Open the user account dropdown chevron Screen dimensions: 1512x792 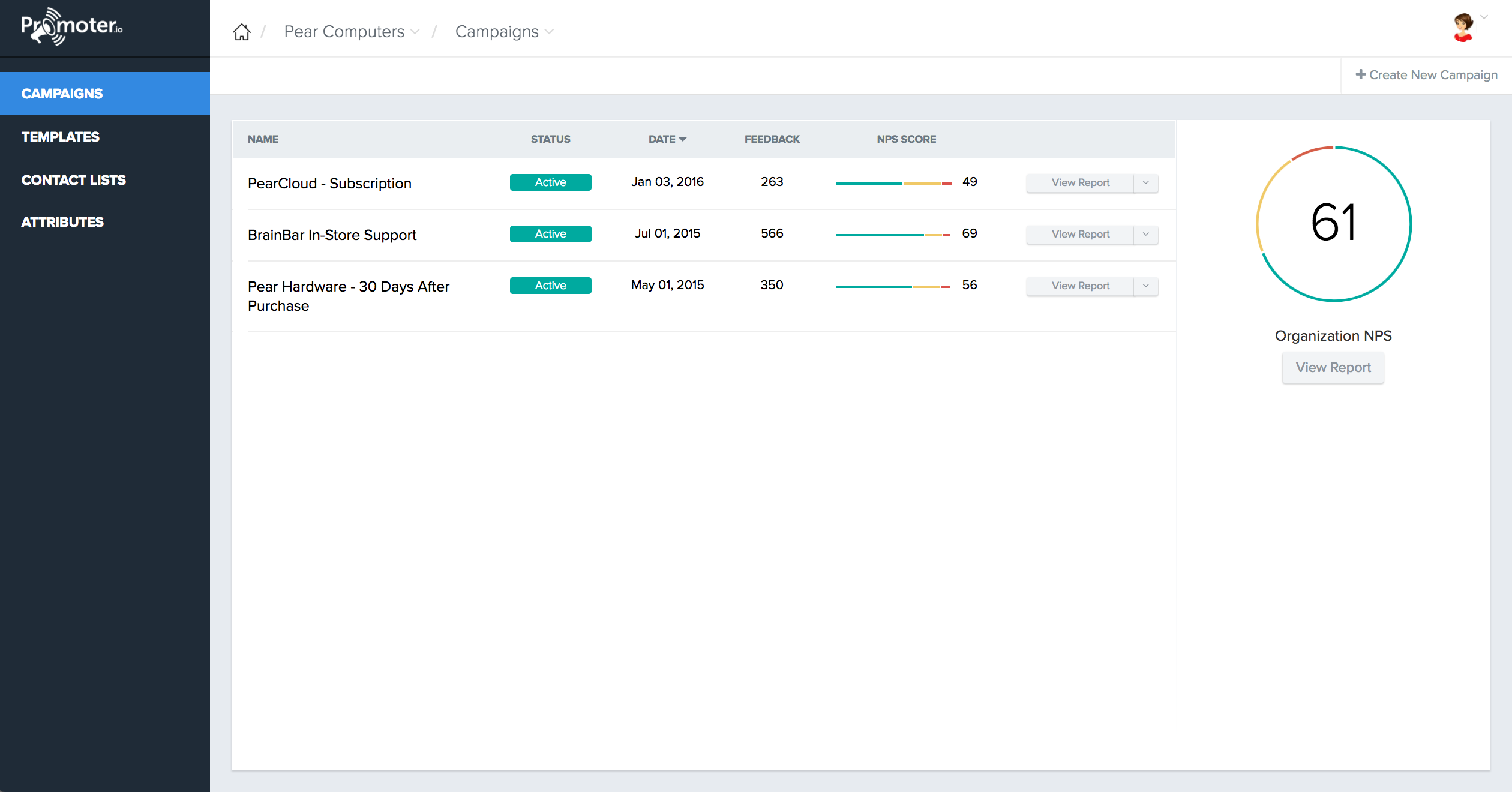pyautogui.click(x=1484, y=17)
